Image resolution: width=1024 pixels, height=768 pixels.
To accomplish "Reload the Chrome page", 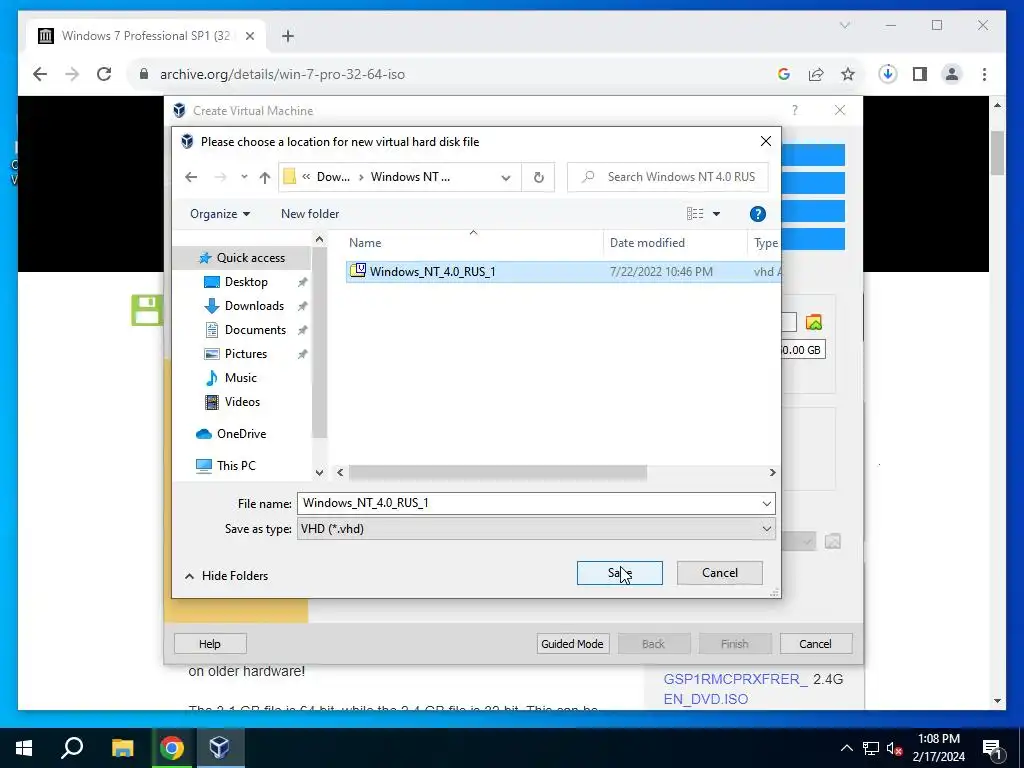I will coord(104,74).
